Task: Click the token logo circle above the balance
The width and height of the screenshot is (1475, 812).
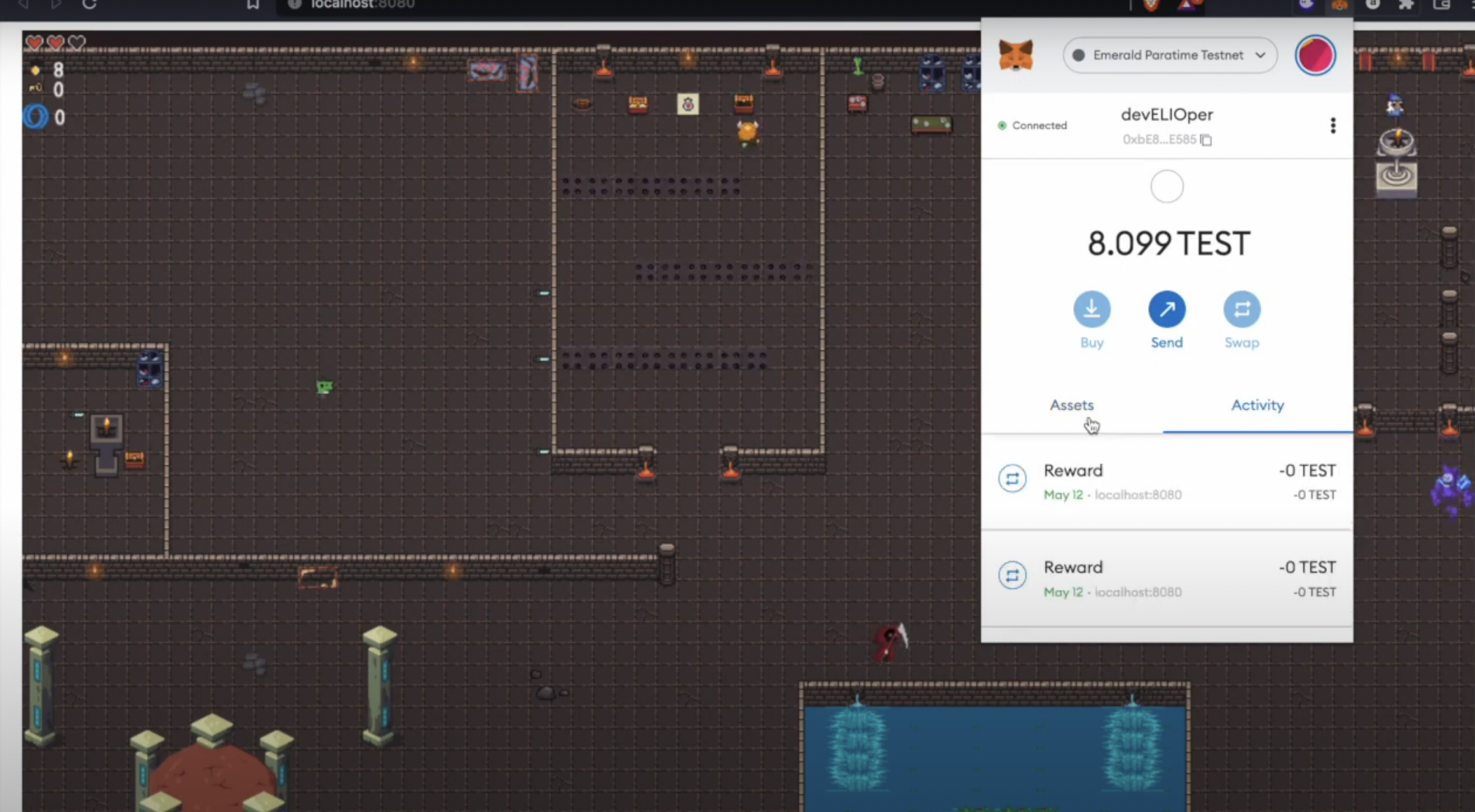Action: tap(1166, 186)
